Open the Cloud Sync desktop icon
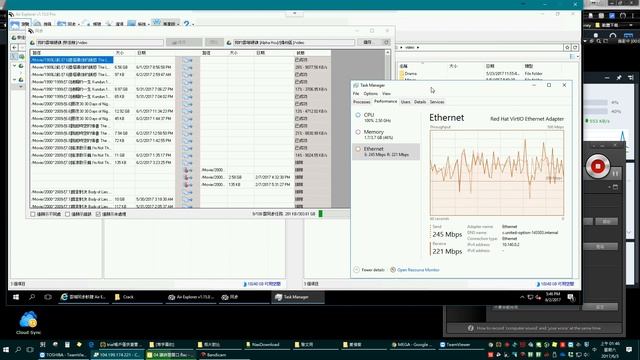 pyautogui.click(x=28, y=322)
